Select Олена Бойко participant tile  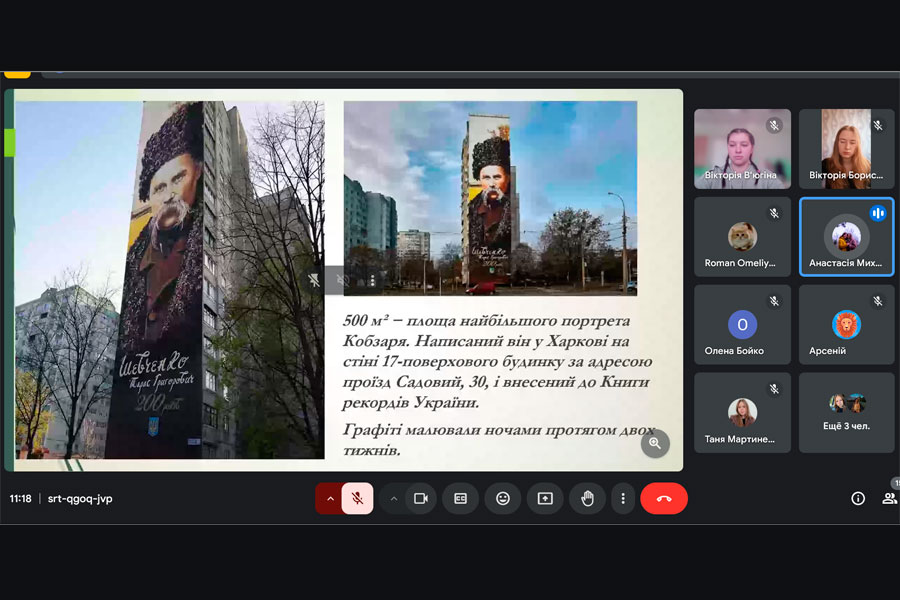[742, 325]
